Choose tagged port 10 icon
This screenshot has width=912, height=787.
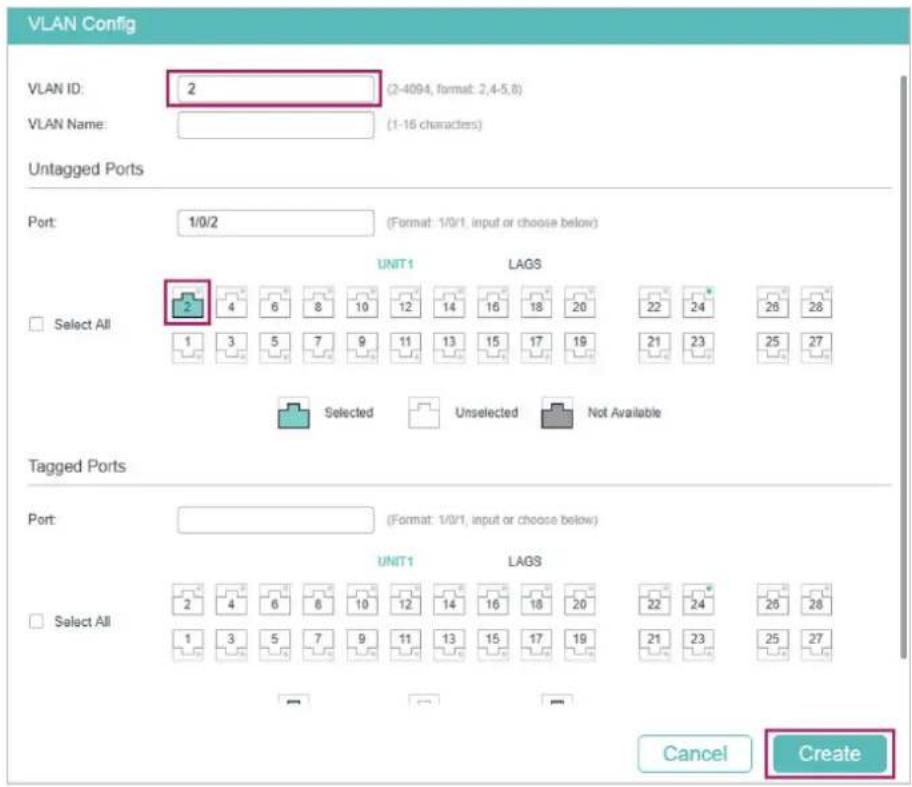[x=362, y=600]
